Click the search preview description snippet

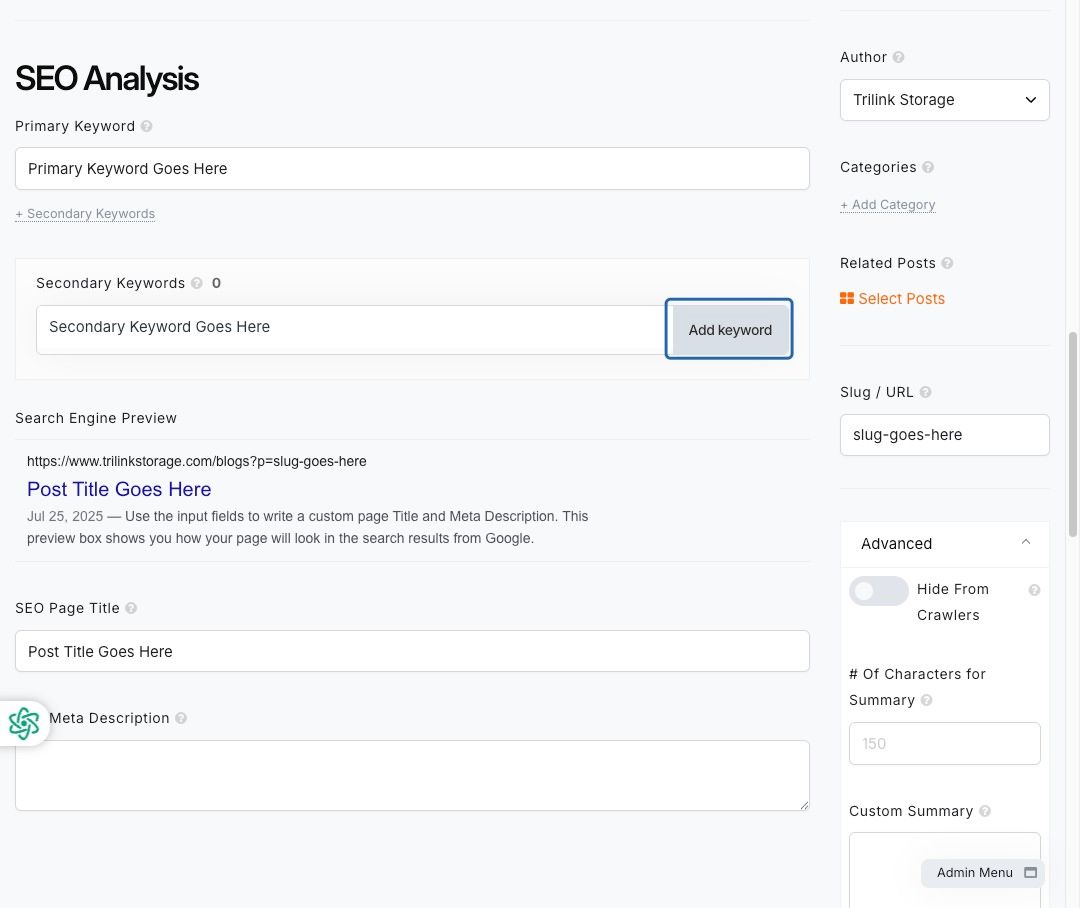click(x=307, y=527)
